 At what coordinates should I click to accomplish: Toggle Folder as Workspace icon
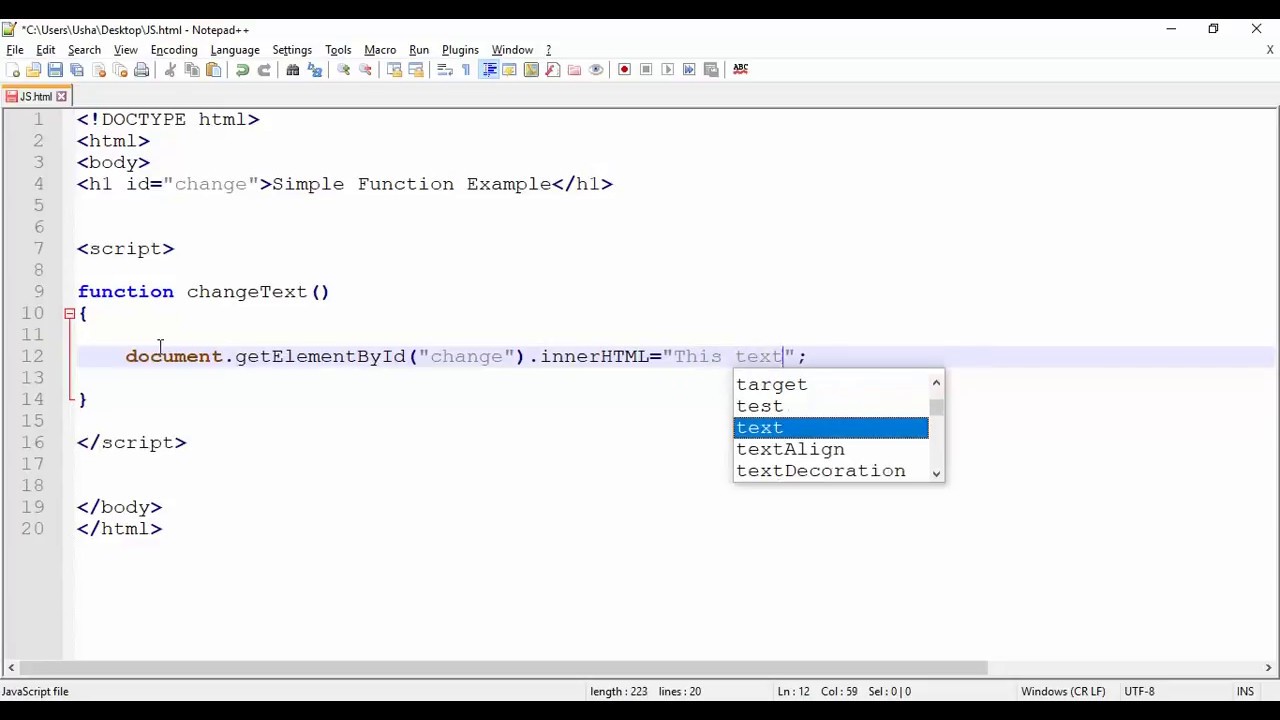click(x=574, y=69)
